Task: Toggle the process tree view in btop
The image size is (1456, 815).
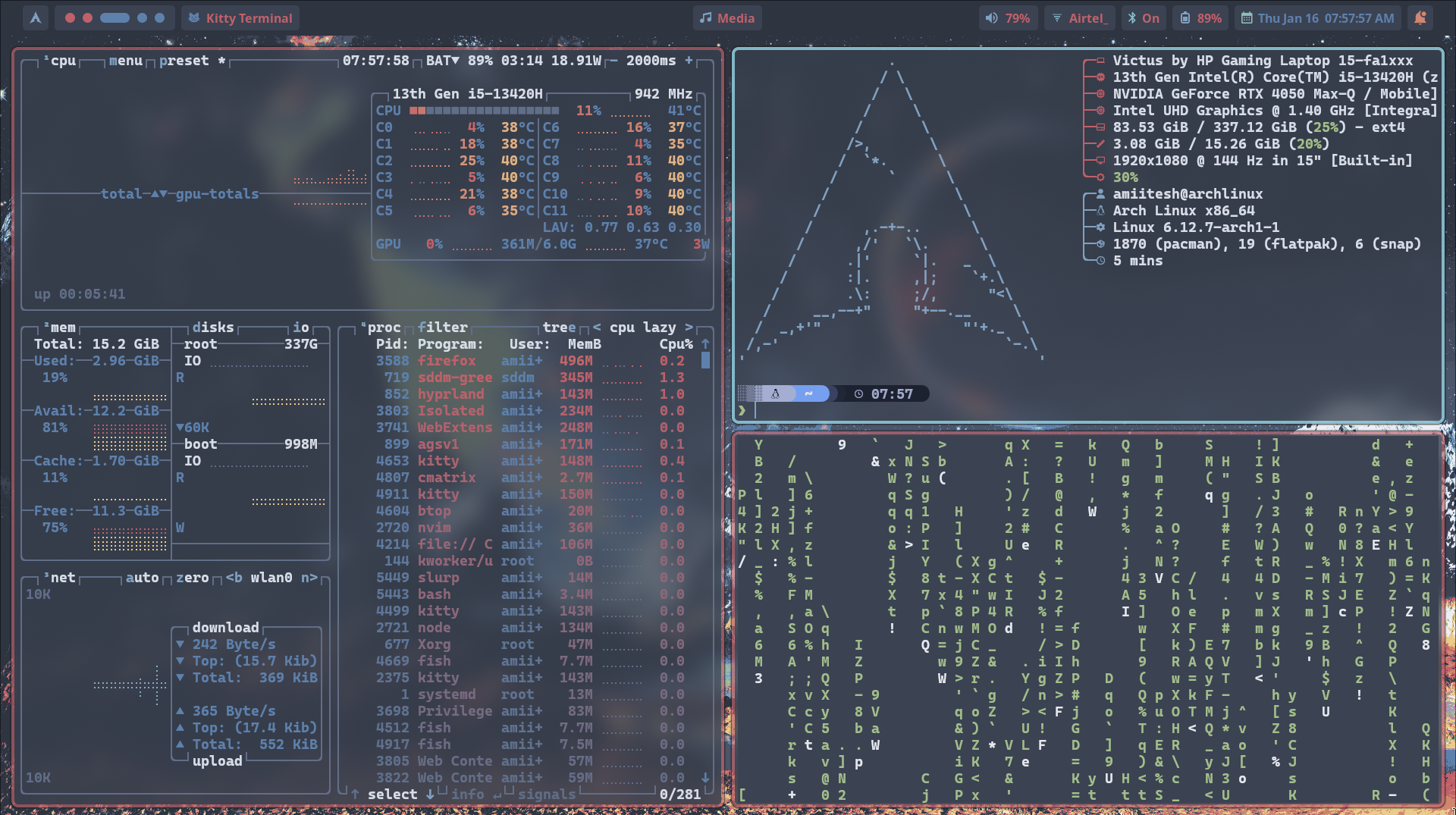Action: (559, 328)
